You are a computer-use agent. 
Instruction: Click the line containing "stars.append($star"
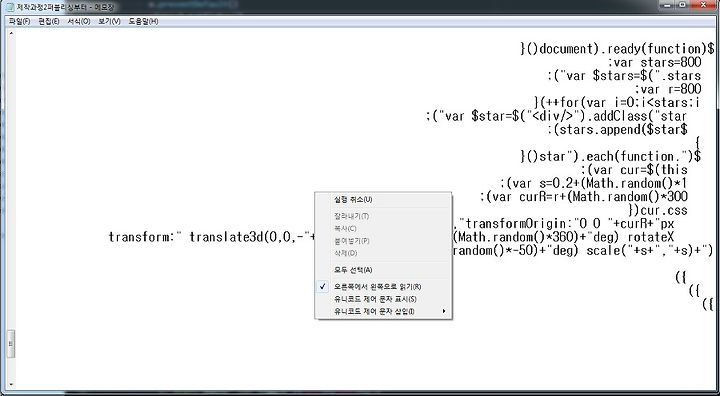(x=618, y=130)
